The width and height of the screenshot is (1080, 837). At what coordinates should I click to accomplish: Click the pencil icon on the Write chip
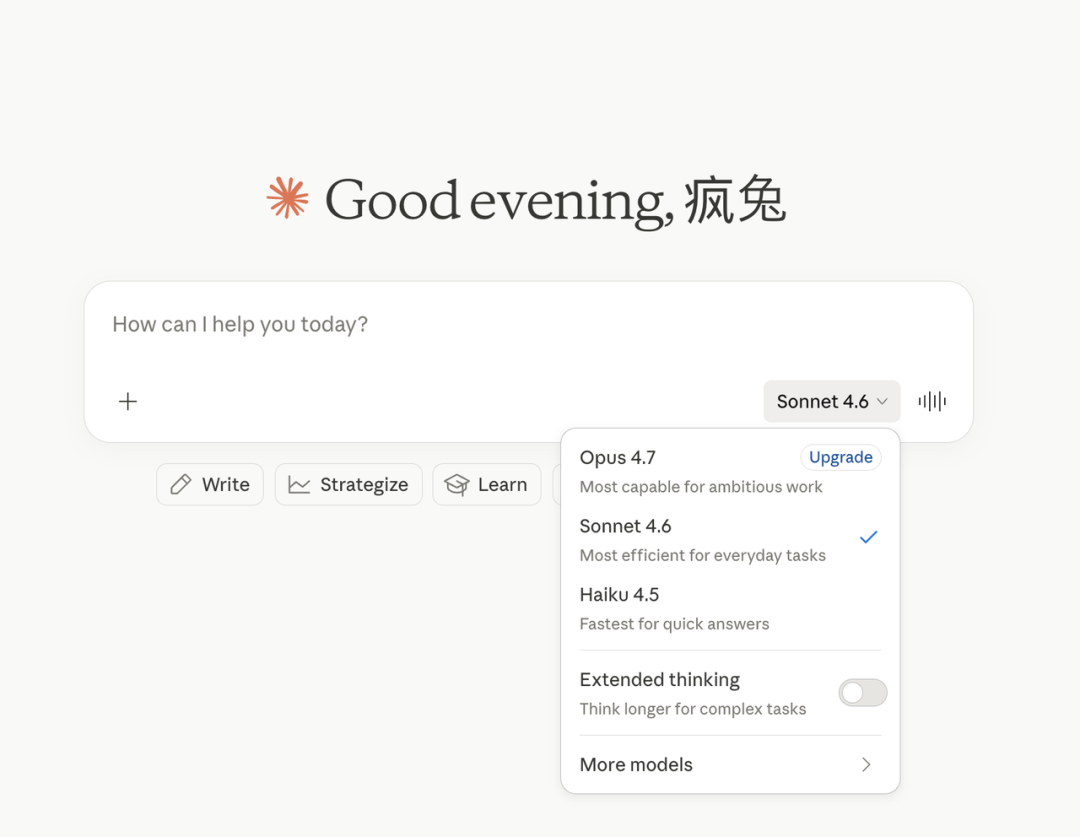(181, 485)
